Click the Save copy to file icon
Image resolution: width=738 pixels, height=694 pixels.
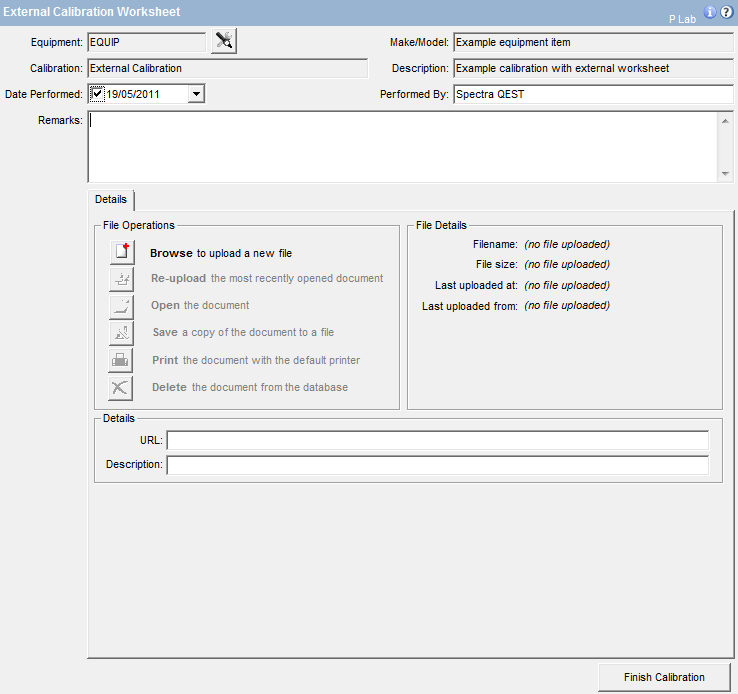[121, 333]
